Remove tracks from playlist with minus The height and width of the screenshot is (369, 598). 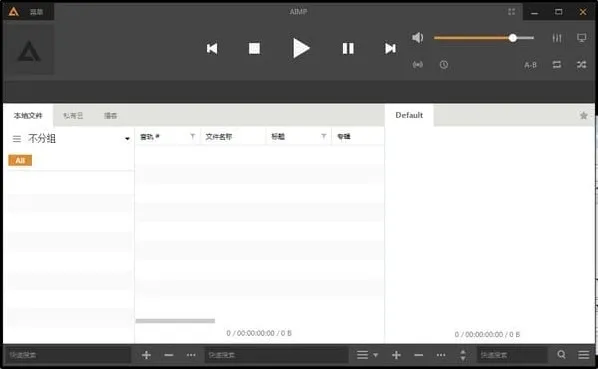pos(419,355)
